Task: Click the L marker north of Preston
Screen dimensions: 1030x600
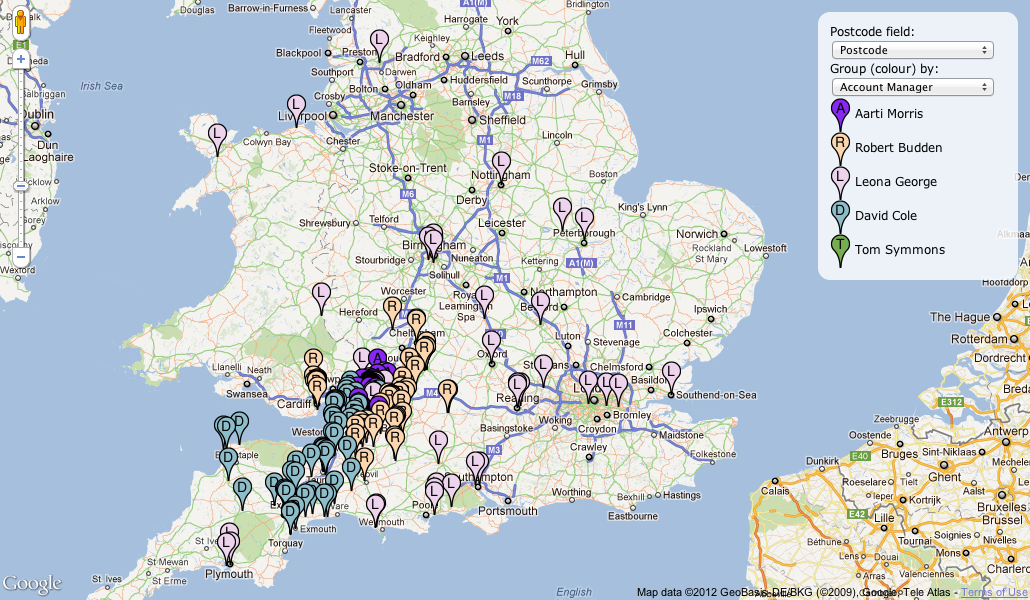Action: pos(379,41)
